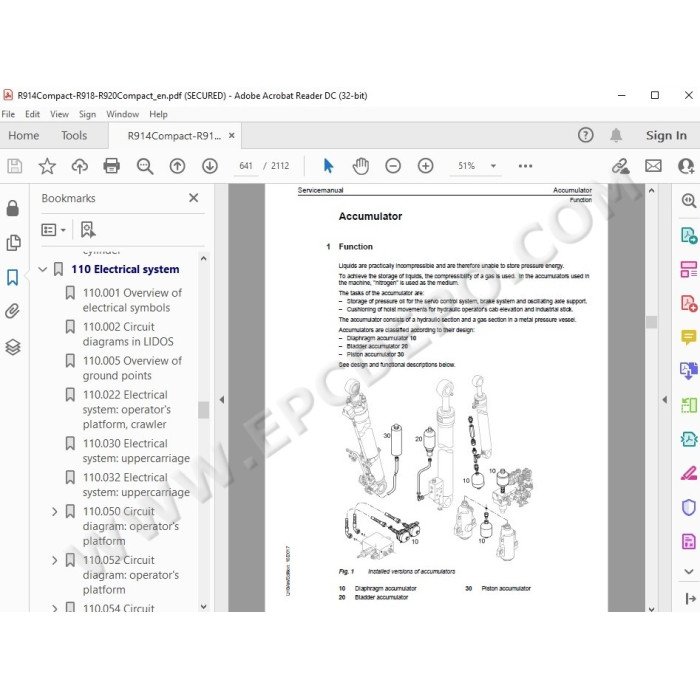Zoom in with the plus icon
The height and width of the screenshot is (700, 700).
pos(425,166)
